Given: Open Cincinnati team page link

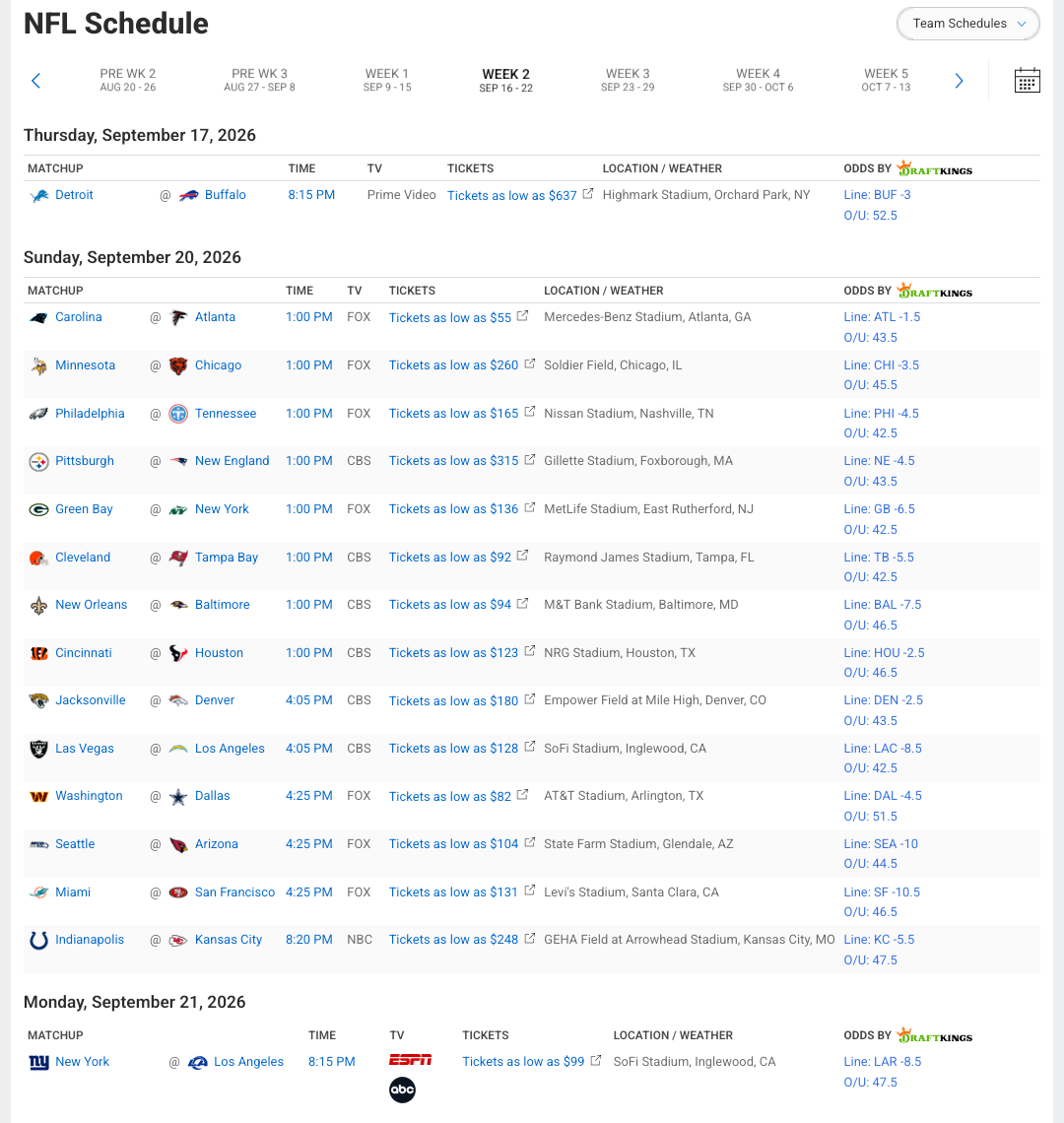Looking at the screenshot, I should pyautogui.click(x=84, y=652).
